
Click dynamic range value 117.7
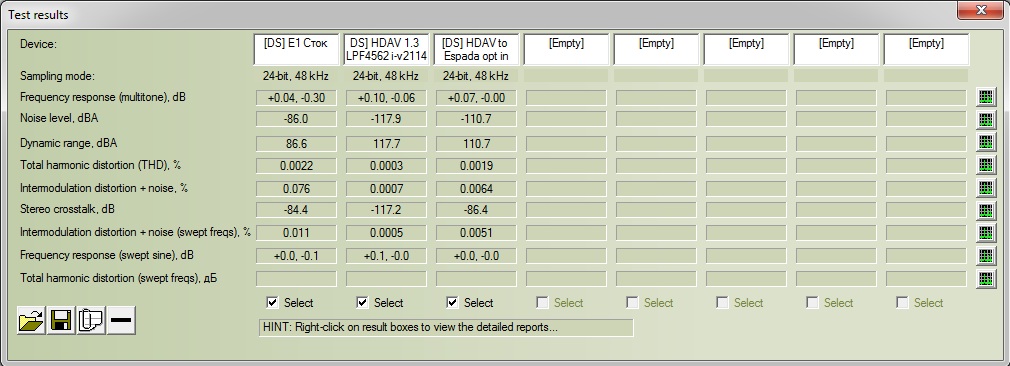(x=386, y=144)
